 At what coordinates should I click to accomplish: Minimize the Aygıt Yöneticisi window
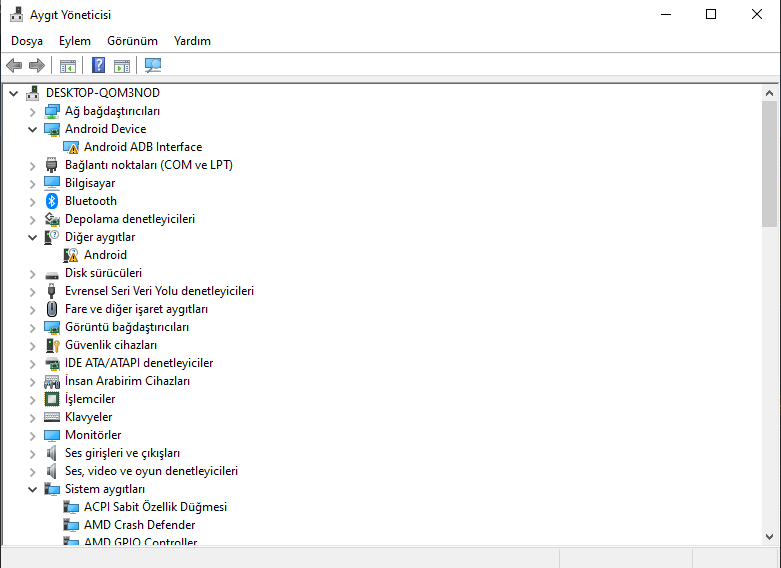click(666, 14)
